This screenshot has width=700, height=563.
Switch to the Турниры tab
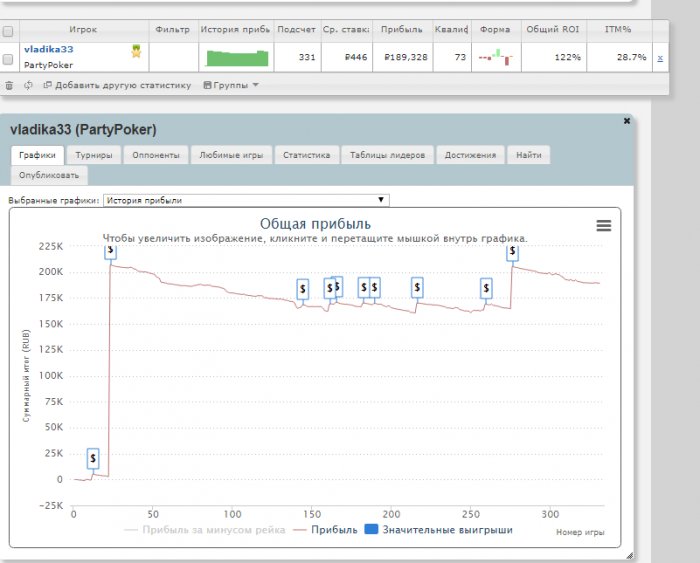(x=95, y=155)
